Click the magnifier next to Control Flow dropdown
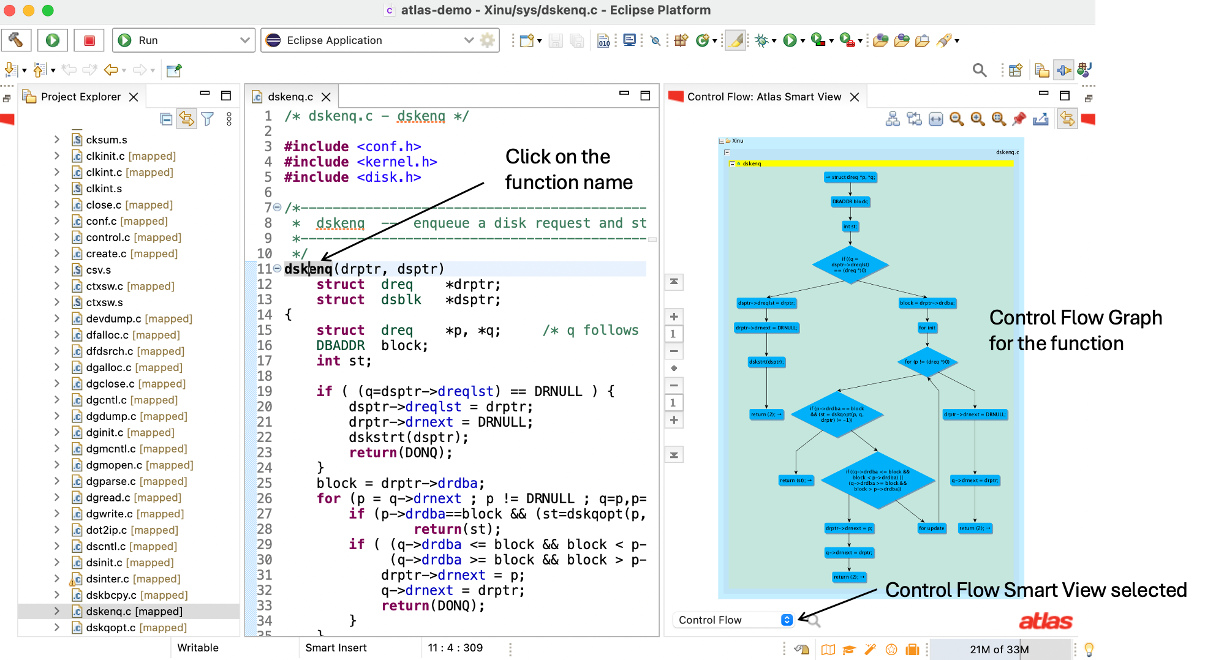The width and height of the screenshot is (1224, 660). click(x=813, y=621)
